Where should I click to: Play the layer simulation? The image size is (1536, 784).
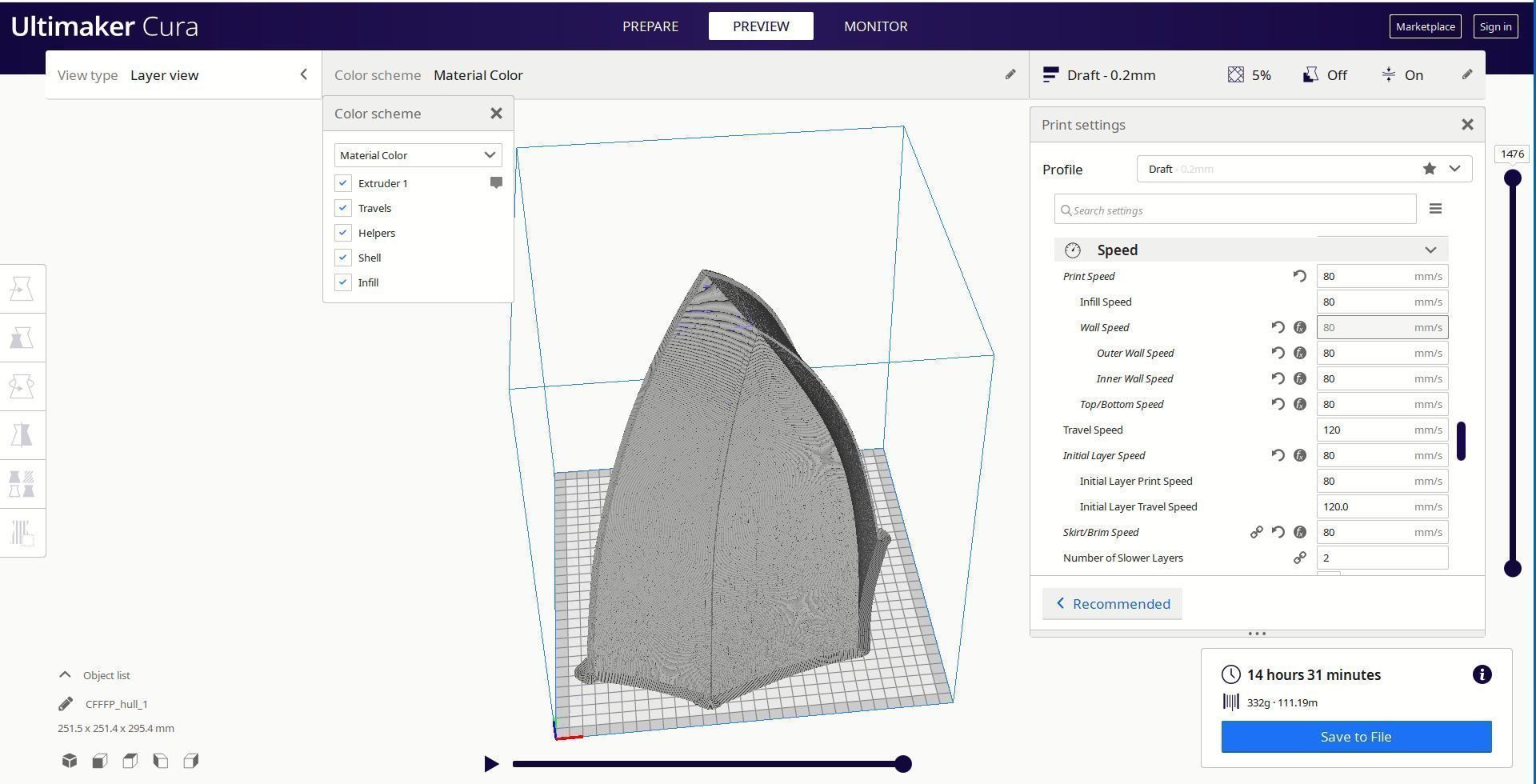491,764
